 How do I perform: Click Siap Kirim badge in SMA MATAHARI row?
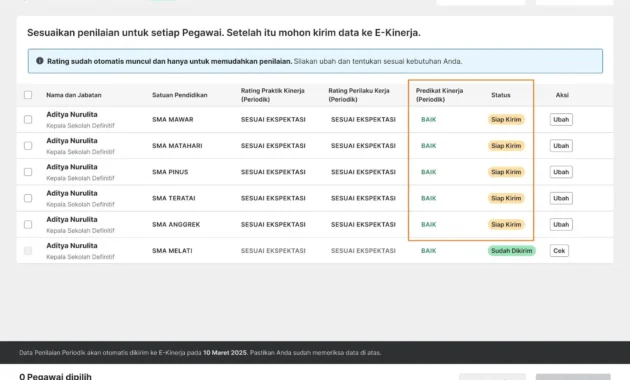[x=506, y=146]
